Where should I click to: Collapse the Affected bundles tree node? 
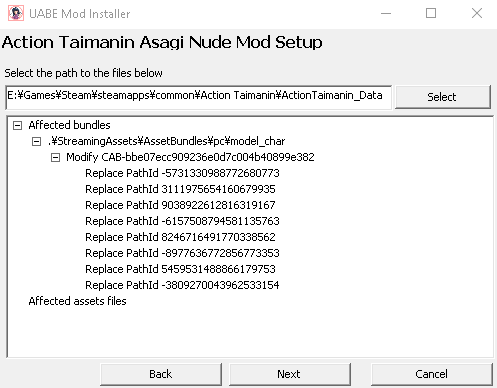click(17, 126)
